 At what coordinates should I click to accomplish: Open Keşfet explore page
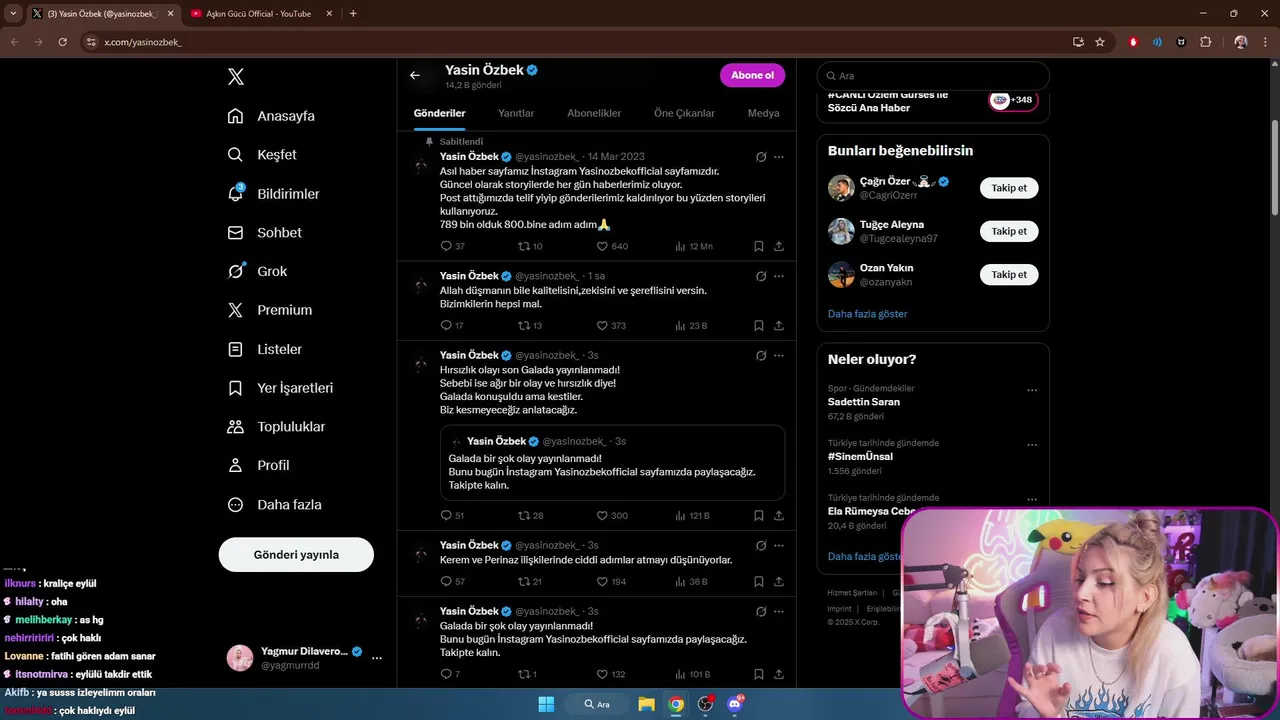(x=262, y=155)
